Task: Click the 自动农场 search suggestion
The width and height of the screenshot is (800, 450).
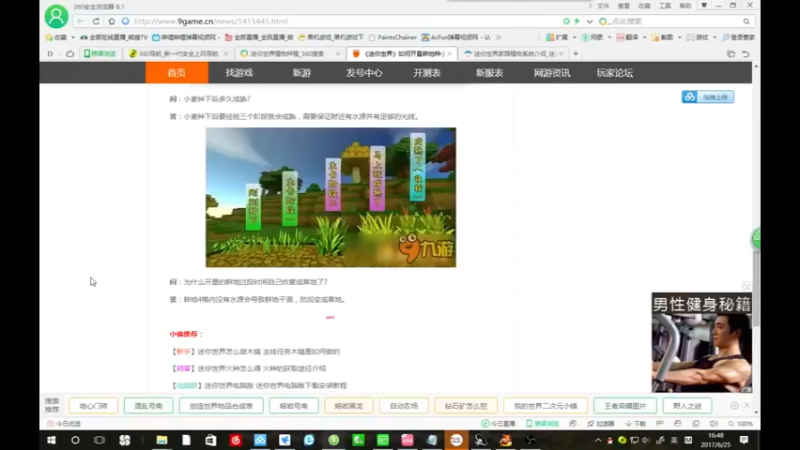Action: [x=404, y=406]
